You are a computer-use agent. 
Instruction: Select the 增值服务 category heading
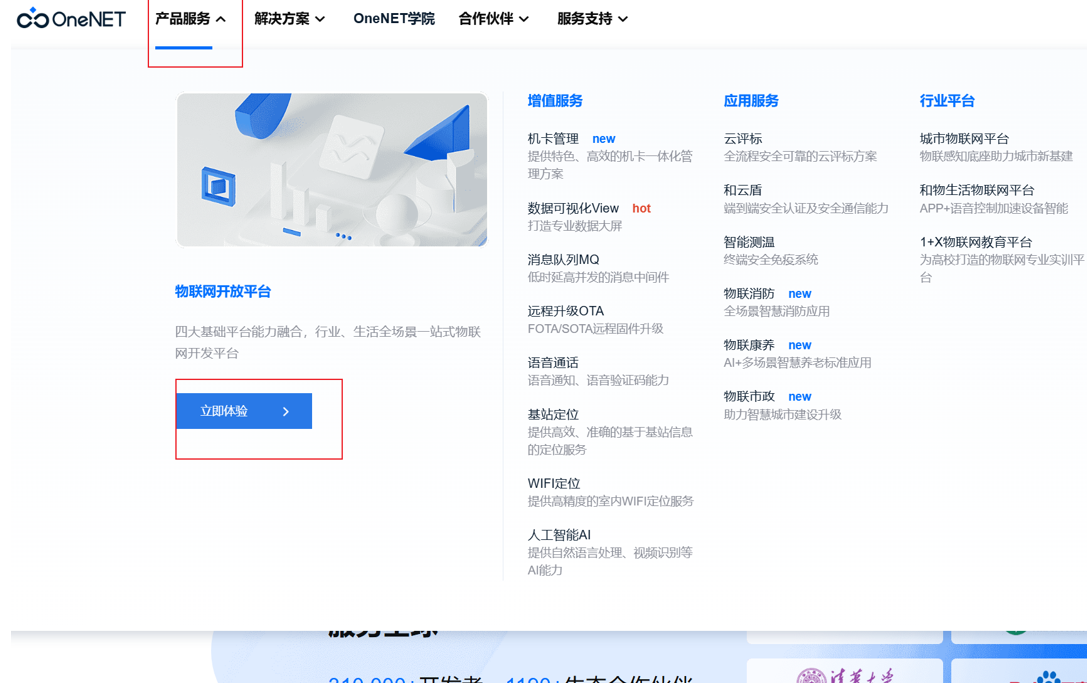click(x=555, y=101)
